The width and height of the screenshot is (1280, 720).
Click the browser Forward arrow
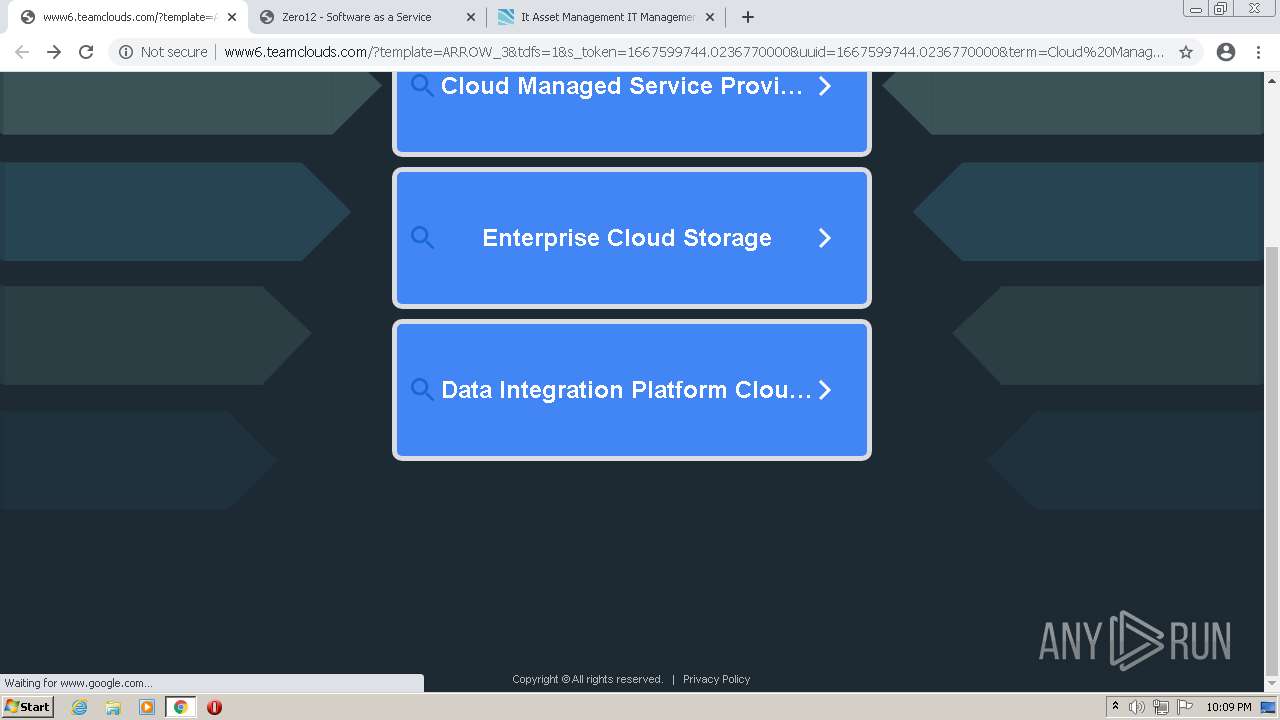(54, 52)
